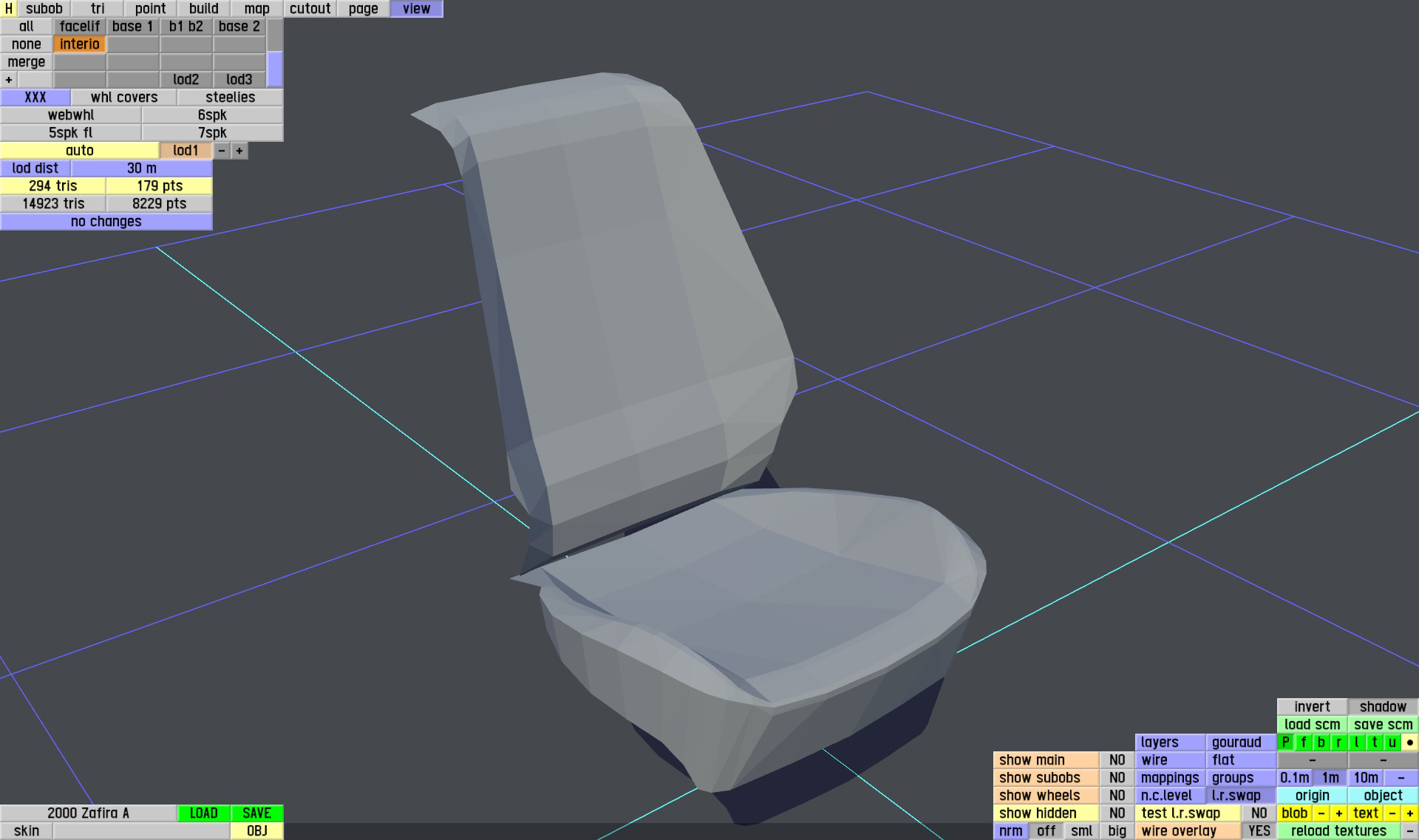Toggle show hidden NO switch
Viewport: 1419px width, 840px height.
pyautogui.click(x=1117, y=813)
